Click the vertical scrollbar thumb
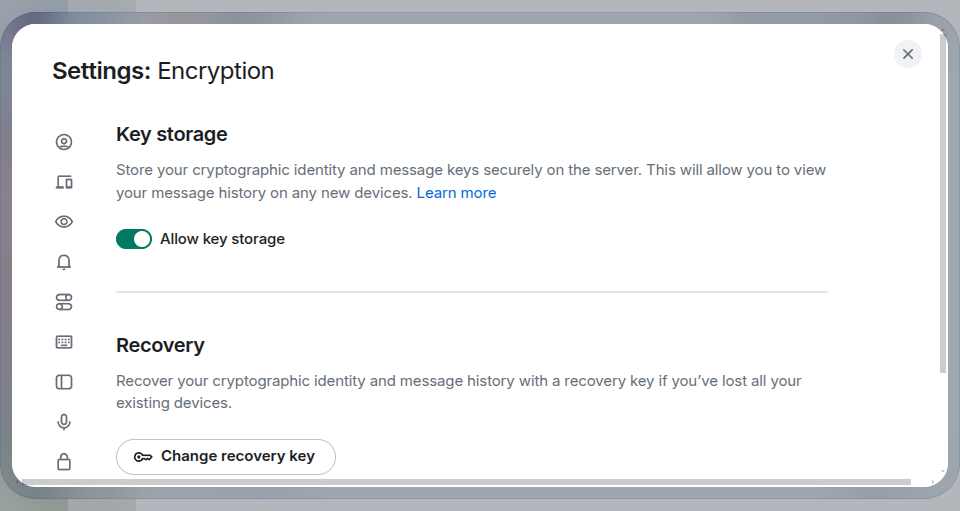 pos(943,200)
